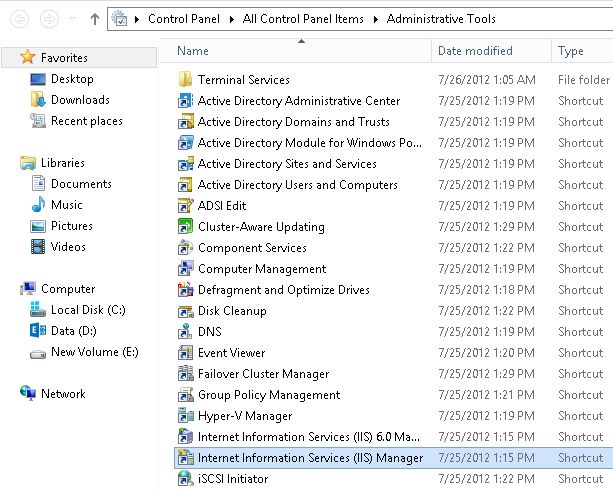Click the Computer Management icon
The image size is (613, 490).
[185, 269]
